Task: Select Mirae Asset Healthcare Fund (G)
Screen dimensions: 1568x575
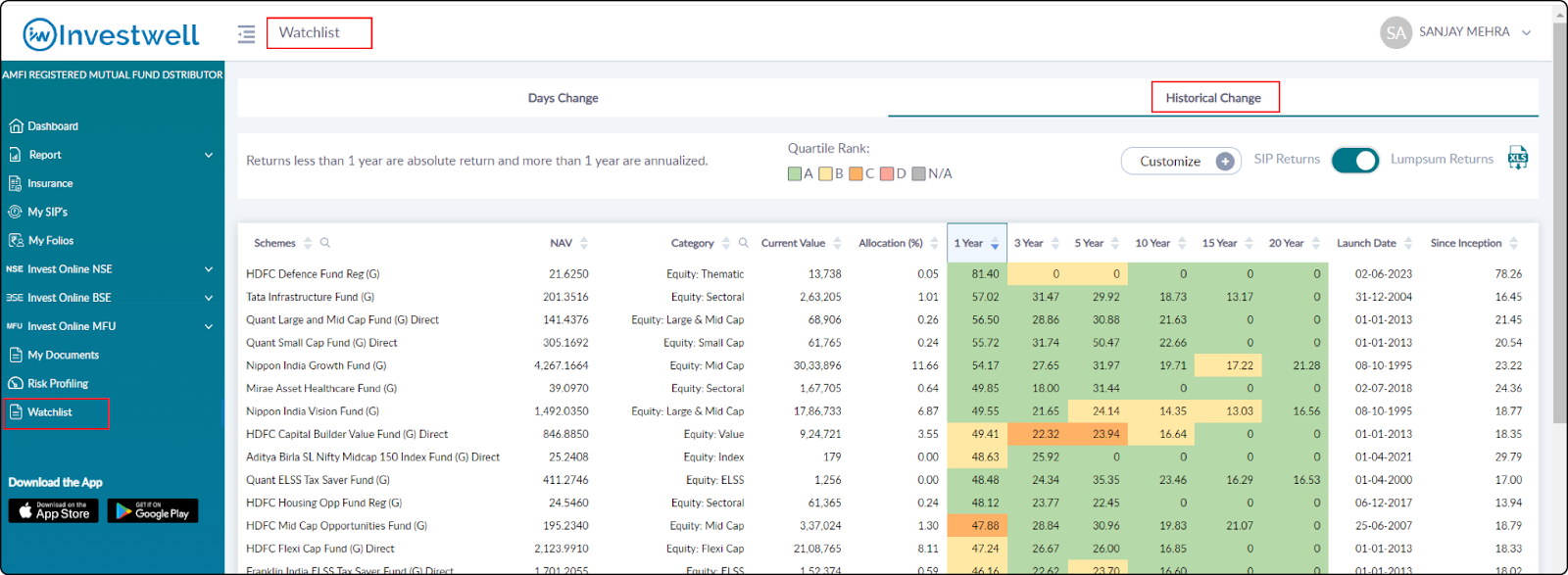Action: (321, 389)
